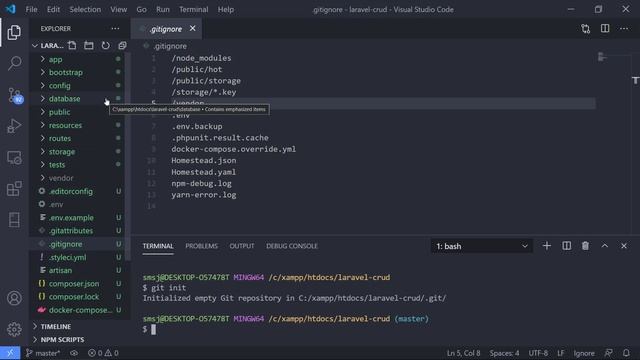Click the feedback icon in status bar
The width and height of the screenshot is (640, 360).
(608, 353)
